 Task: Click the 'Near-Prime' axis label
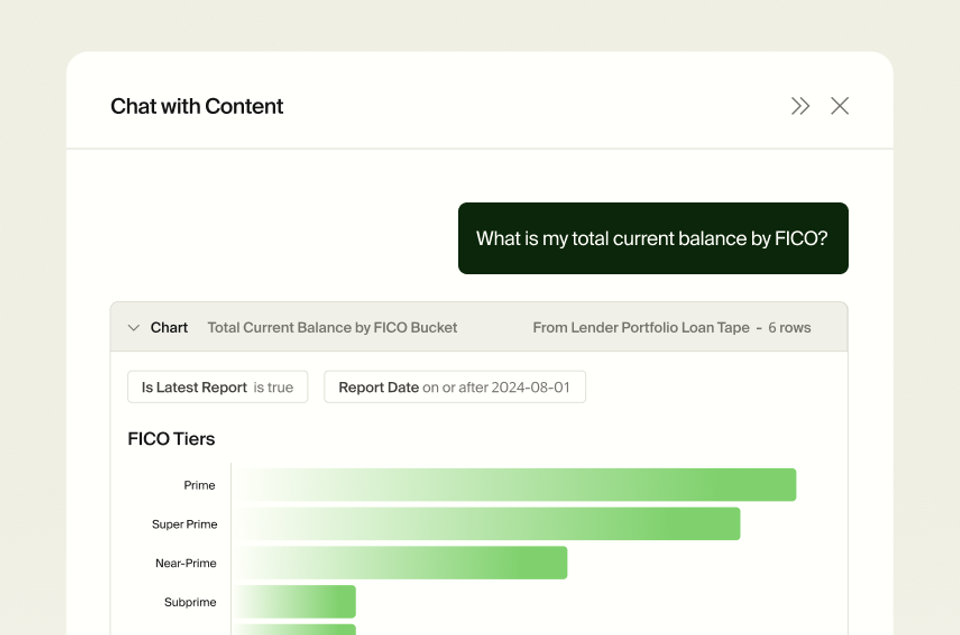click(186, 563)
